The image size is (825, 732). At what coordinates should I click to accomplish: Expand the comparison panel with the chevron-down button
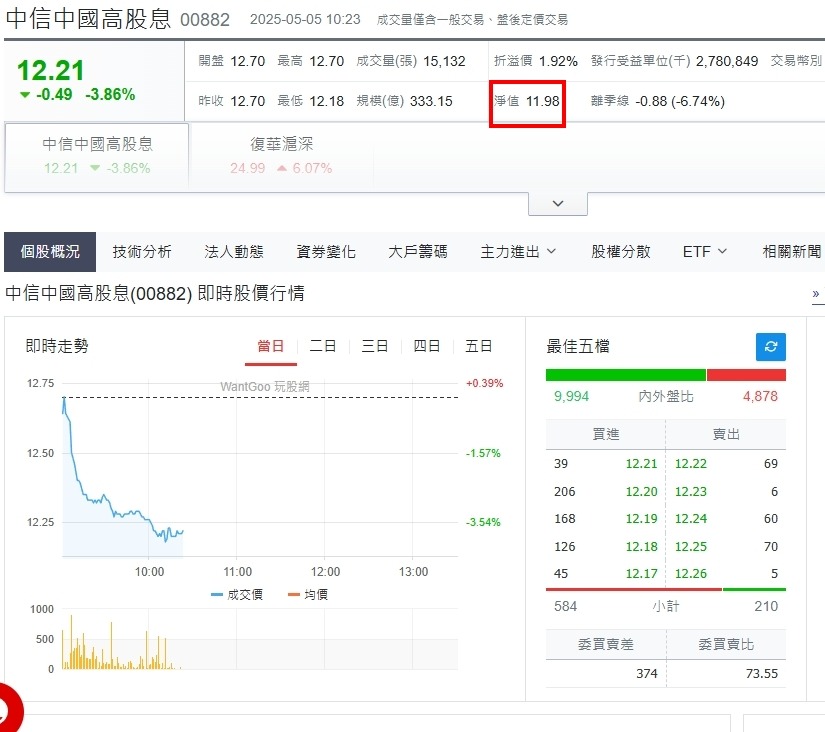point(558,204)
